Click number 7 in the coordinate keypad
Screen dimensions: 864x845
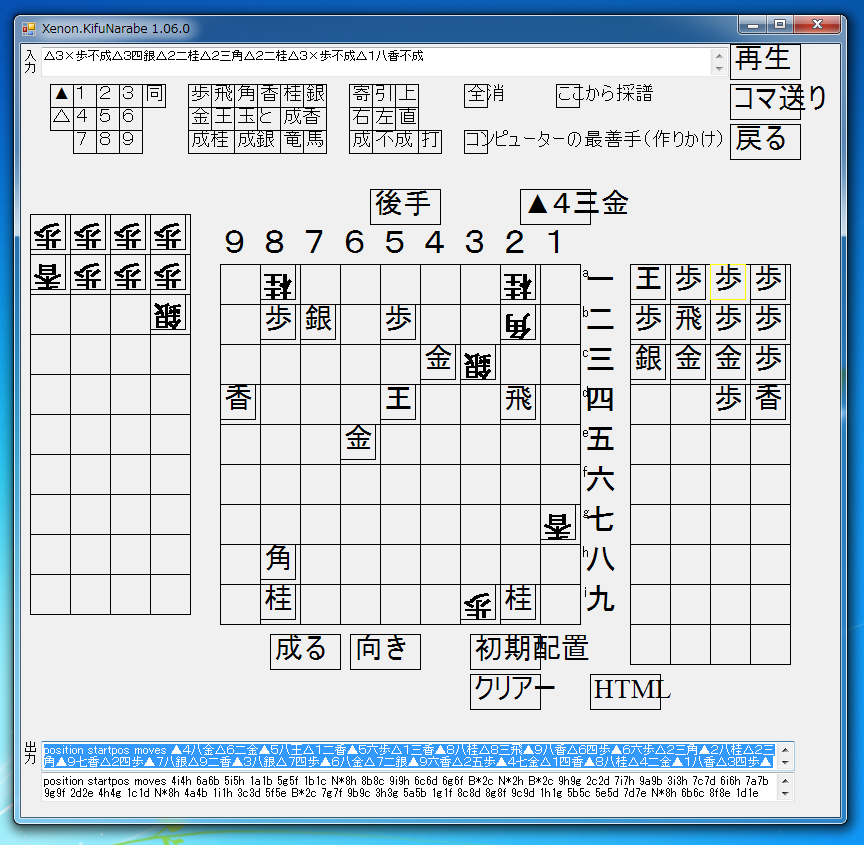click(x=85, y=141)
